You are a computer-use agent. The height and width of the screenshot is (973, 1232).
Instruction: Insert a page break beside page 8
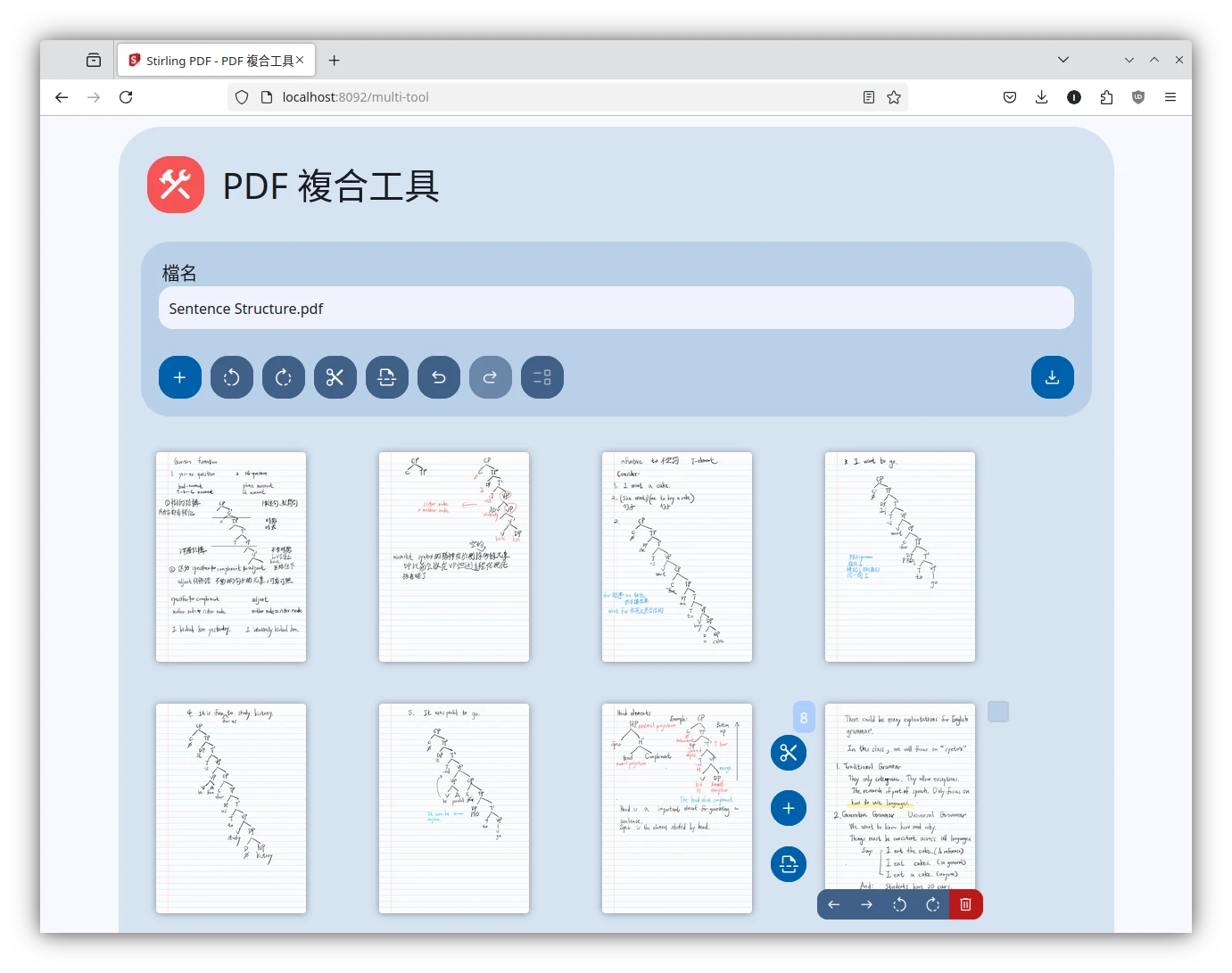(x=789, y=863)
